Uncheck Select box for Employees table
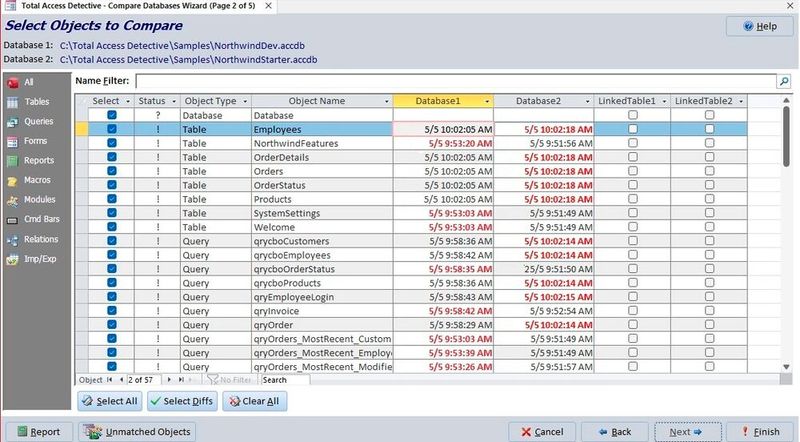The image size is (800, 442). [x=112, y=129]
